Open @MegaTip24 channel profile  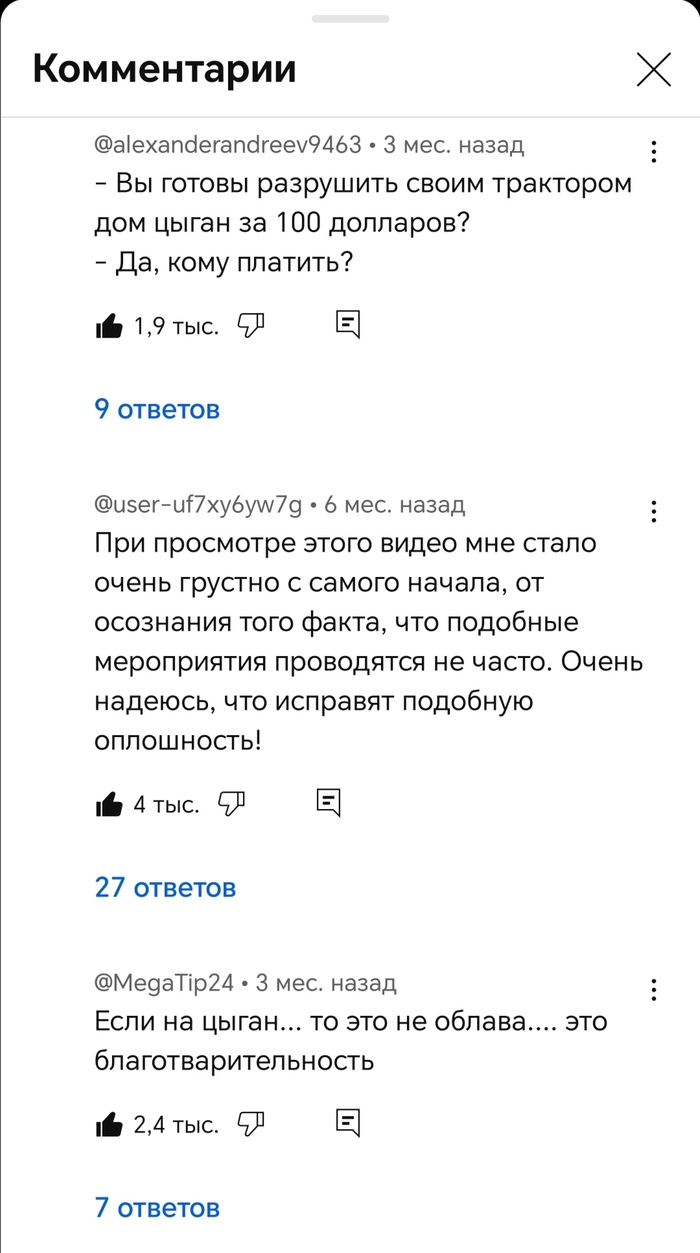(x=164, y=983)
